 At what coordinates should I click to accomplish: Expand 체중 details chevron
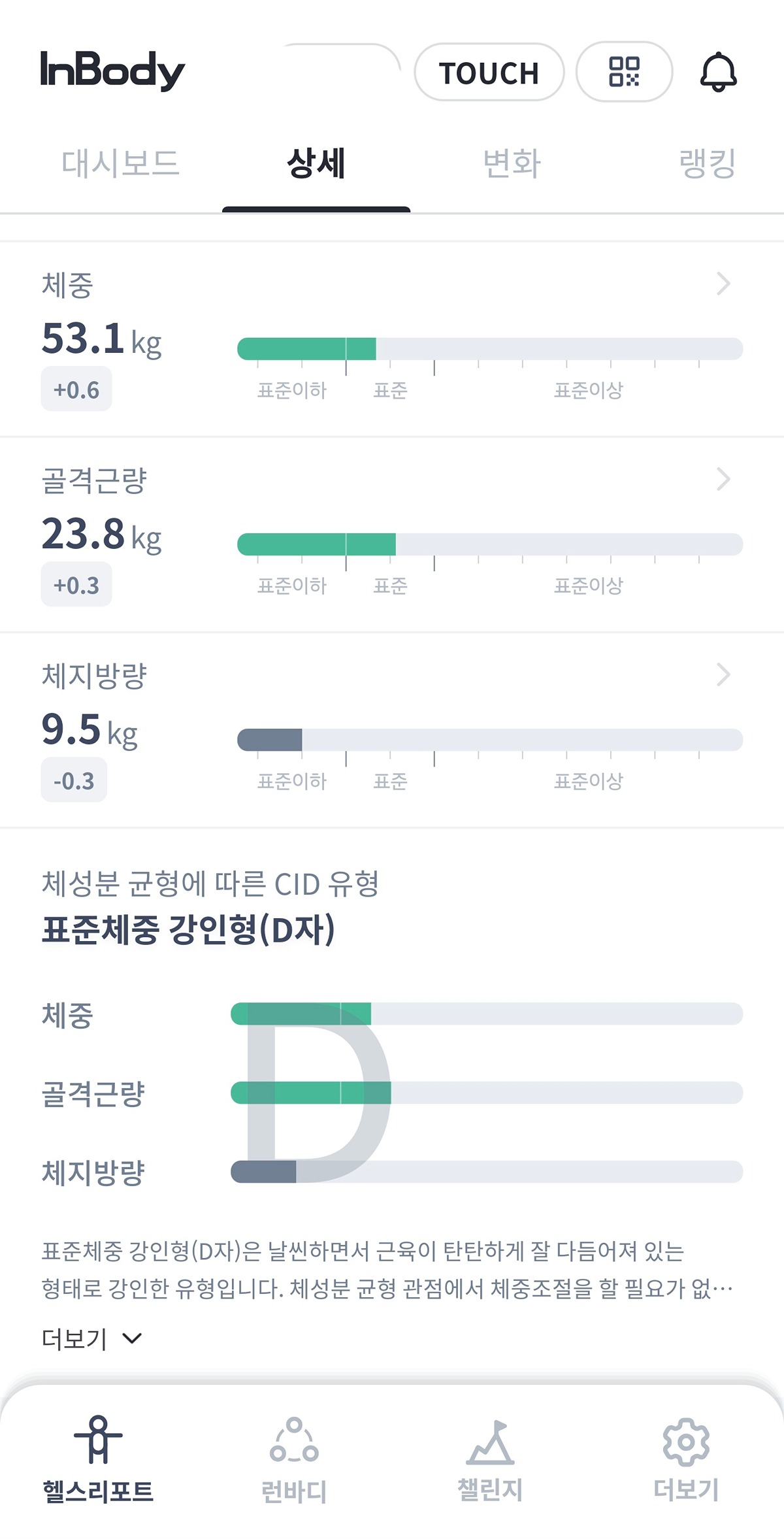723,284
